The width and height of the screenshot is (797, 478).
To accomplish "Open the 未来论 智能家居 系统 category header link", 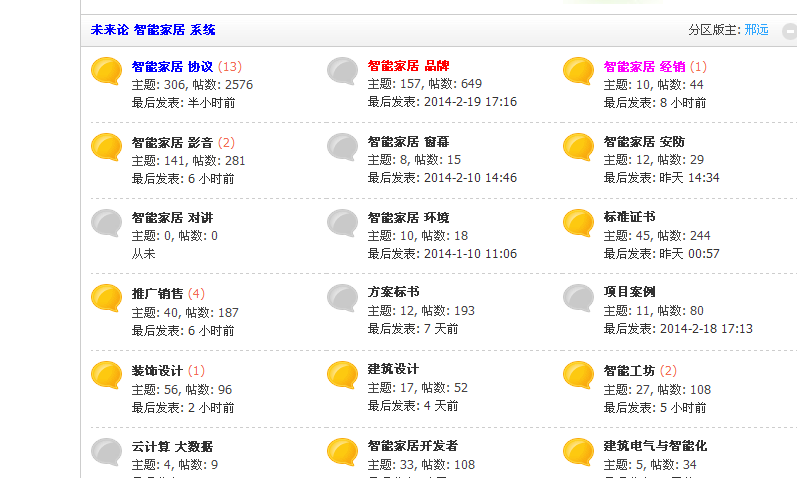I will pos(153,30).
